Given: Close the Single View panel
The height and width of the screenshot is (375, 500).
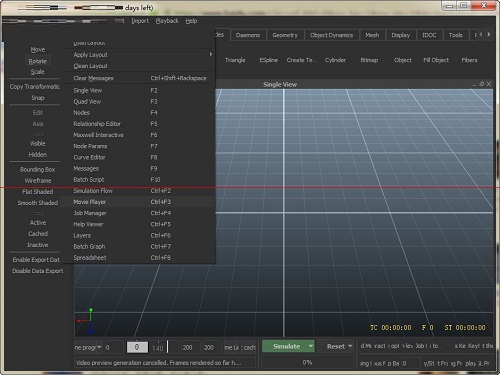Looking at the screenshot, I should tap(489, 84).
